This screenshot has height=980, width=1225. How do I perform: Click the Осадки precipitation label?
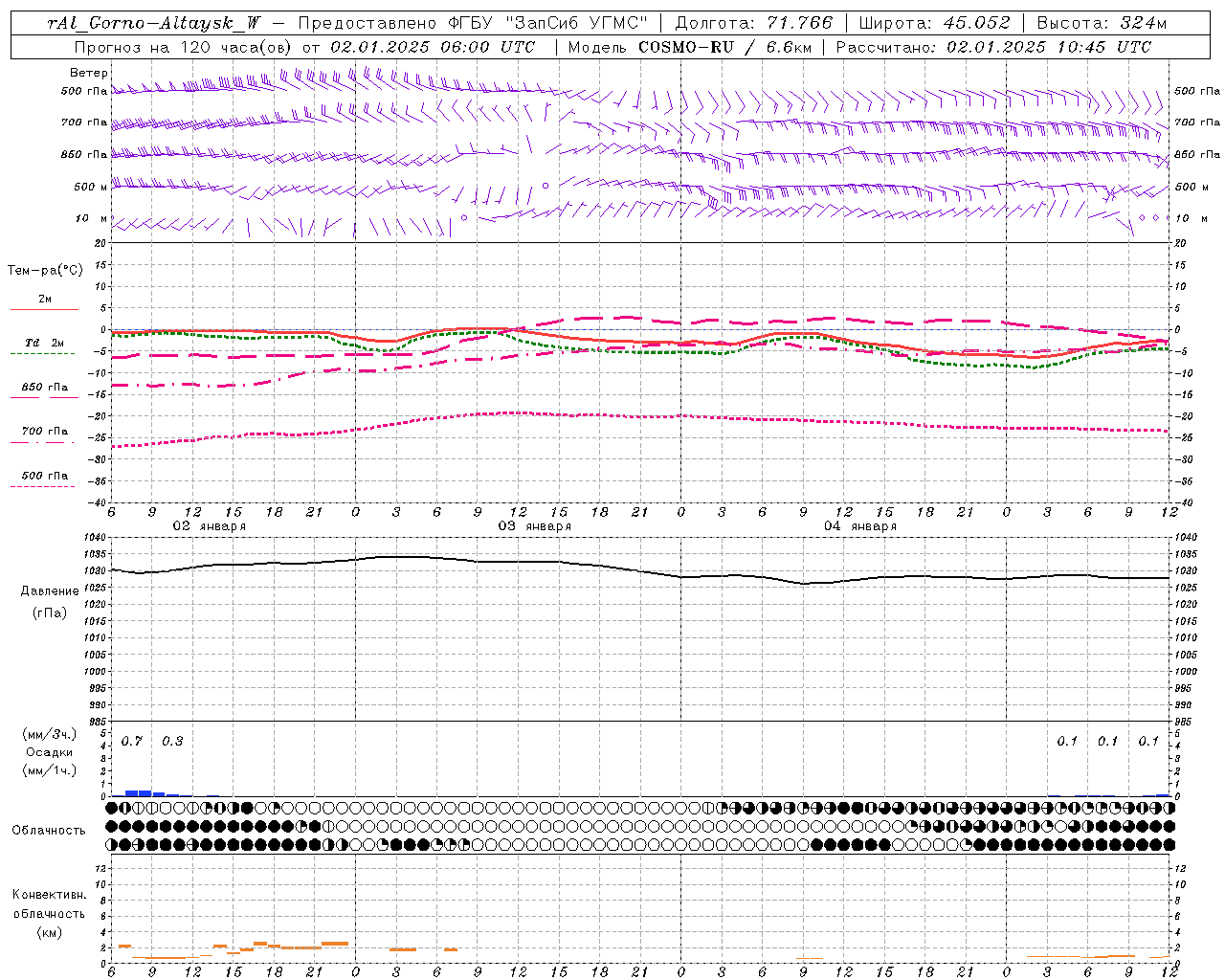[50, 752]
